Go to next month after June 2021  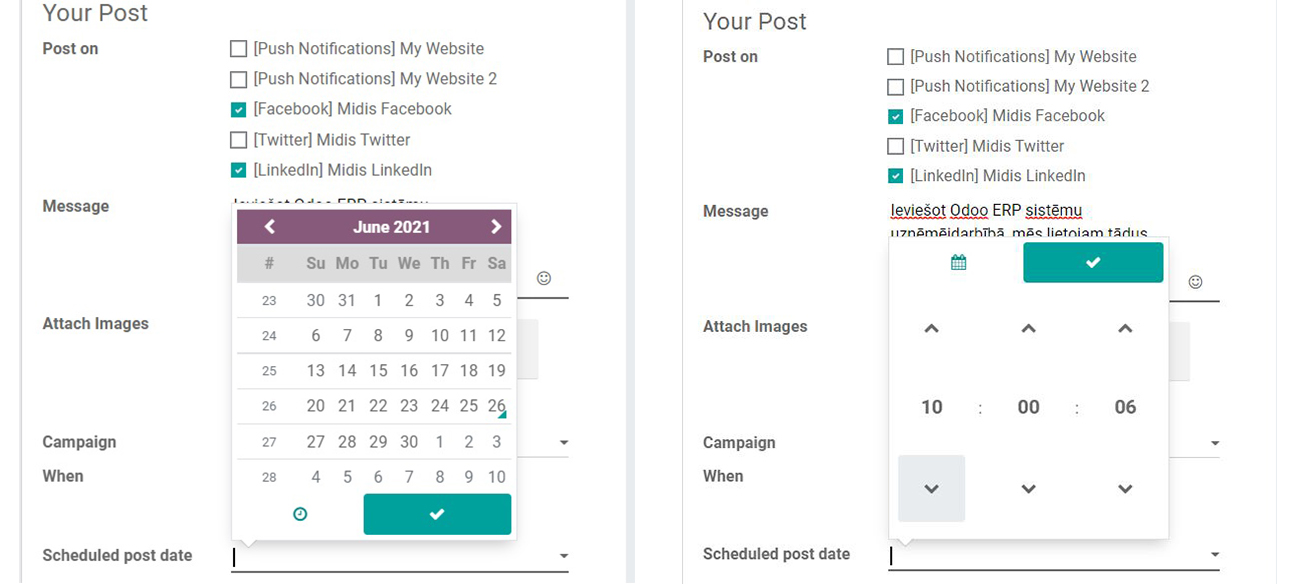[496, 227]
